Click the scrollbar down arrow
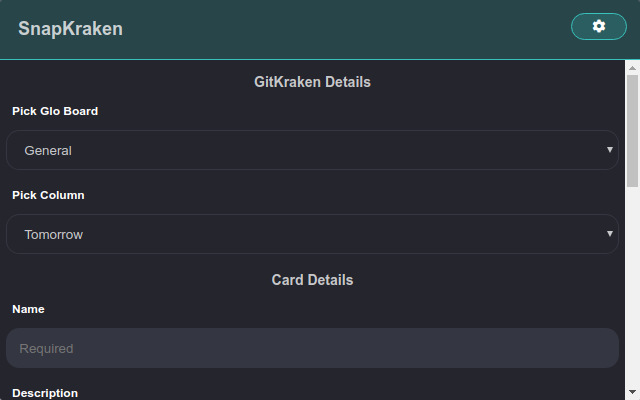640x400 pixels. click(632, 393)
